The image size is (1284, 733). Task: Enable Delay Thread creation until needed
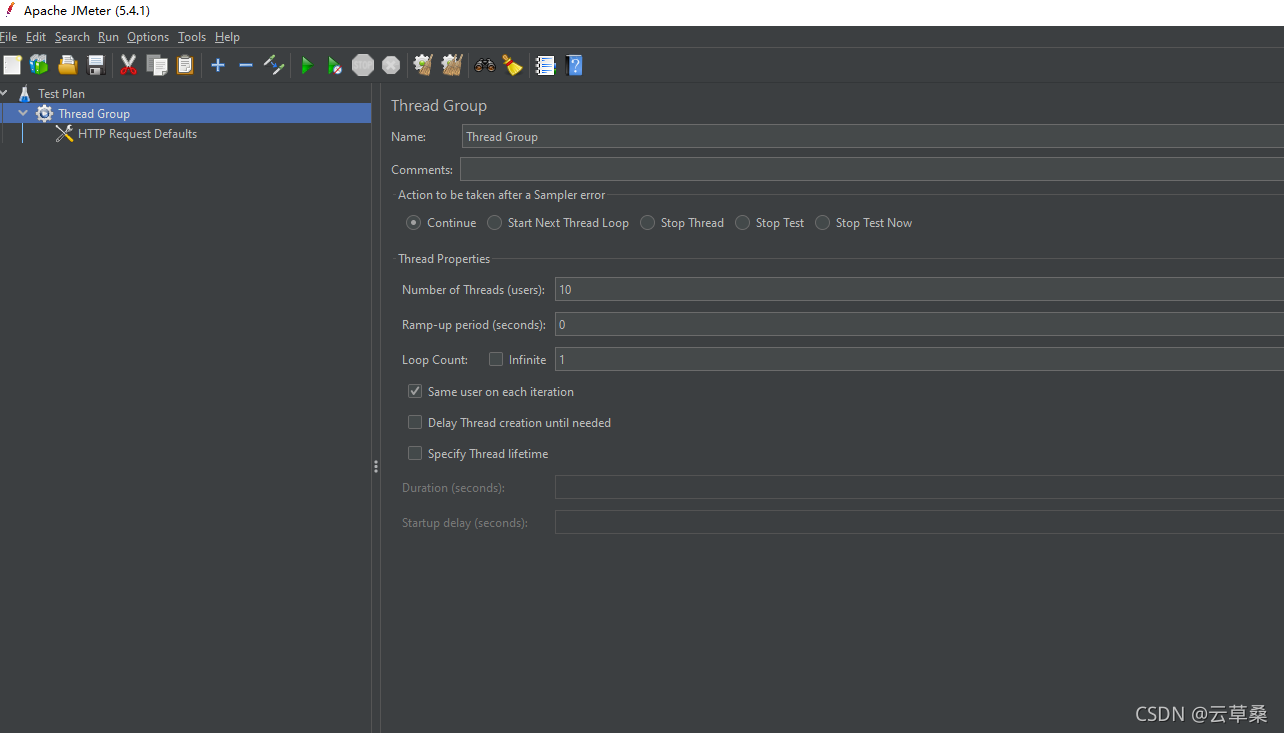point(415,422)
